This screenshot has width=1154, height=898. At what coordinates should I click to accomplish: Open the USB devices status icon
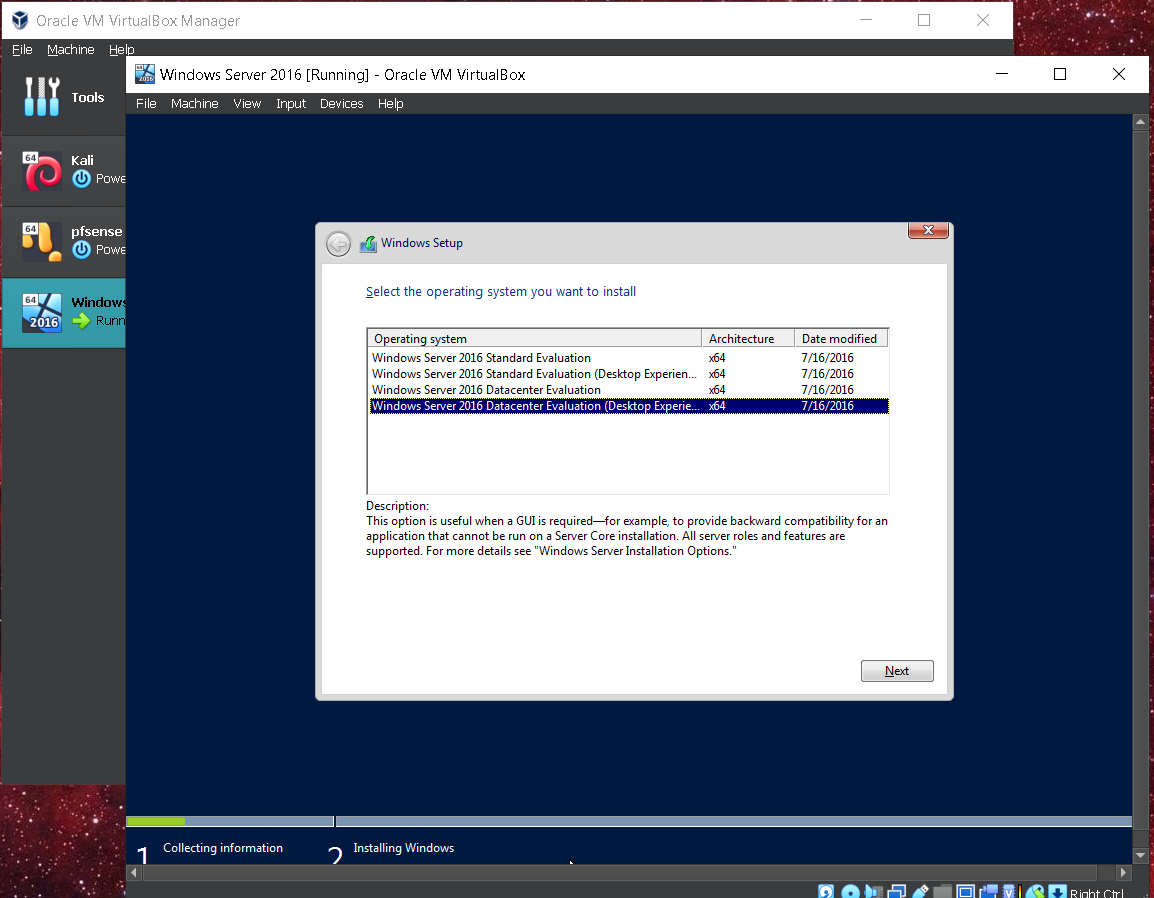[x=920, y=890]
